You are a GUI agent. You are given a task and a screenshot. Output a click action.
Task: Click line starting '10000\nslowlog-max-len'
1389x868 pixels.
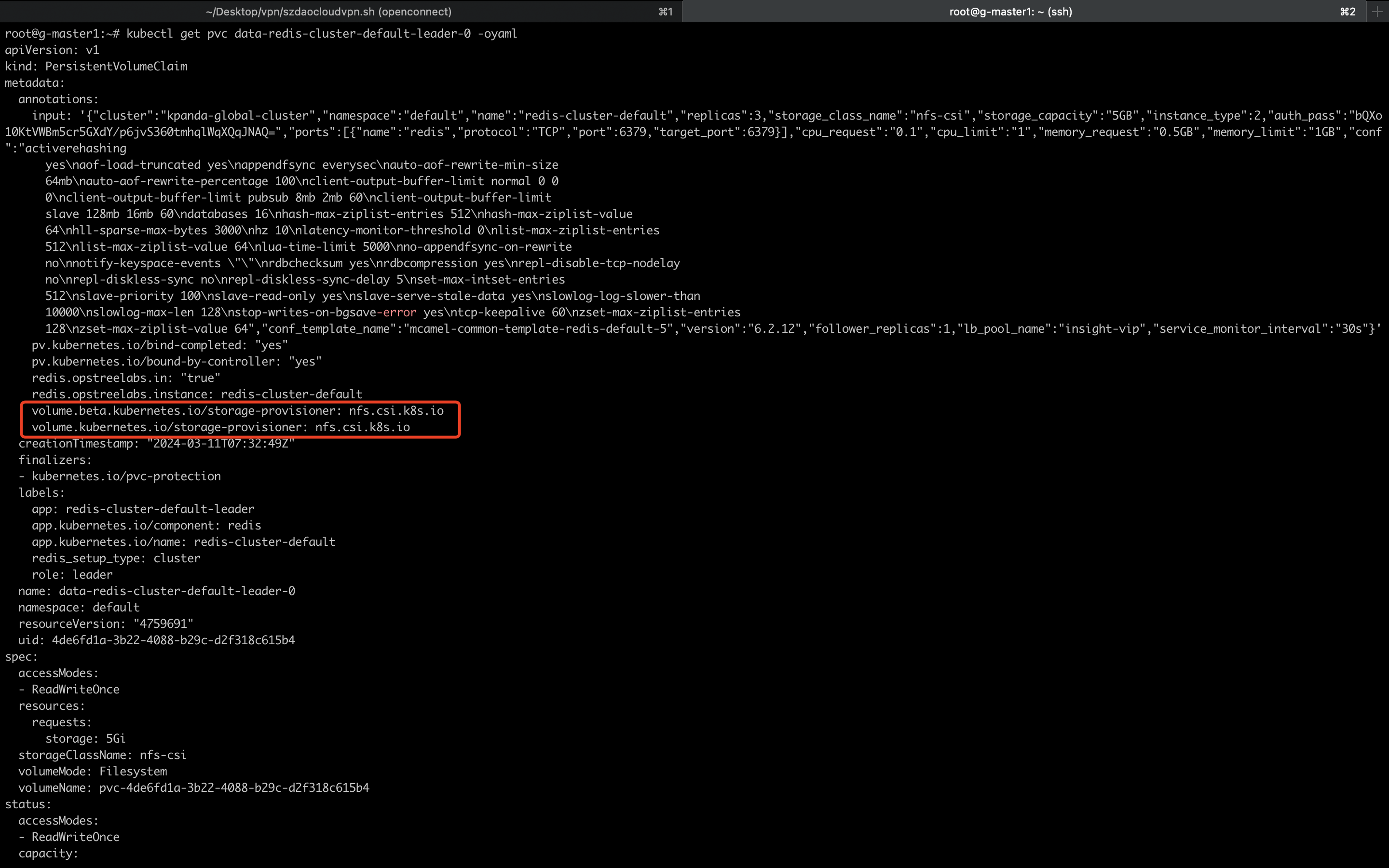393,312
